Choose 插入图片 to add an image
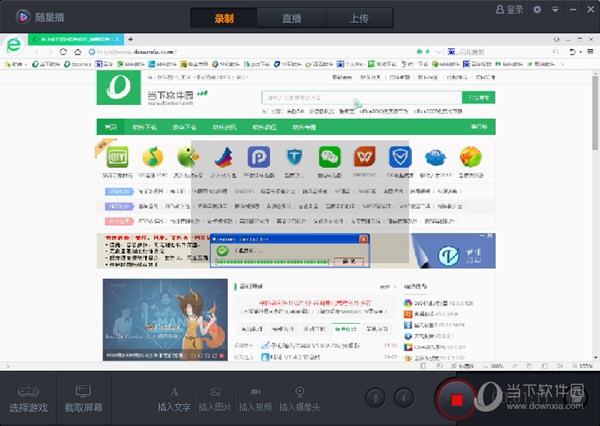This screenshot has height=426, width=600. point(215,399)
